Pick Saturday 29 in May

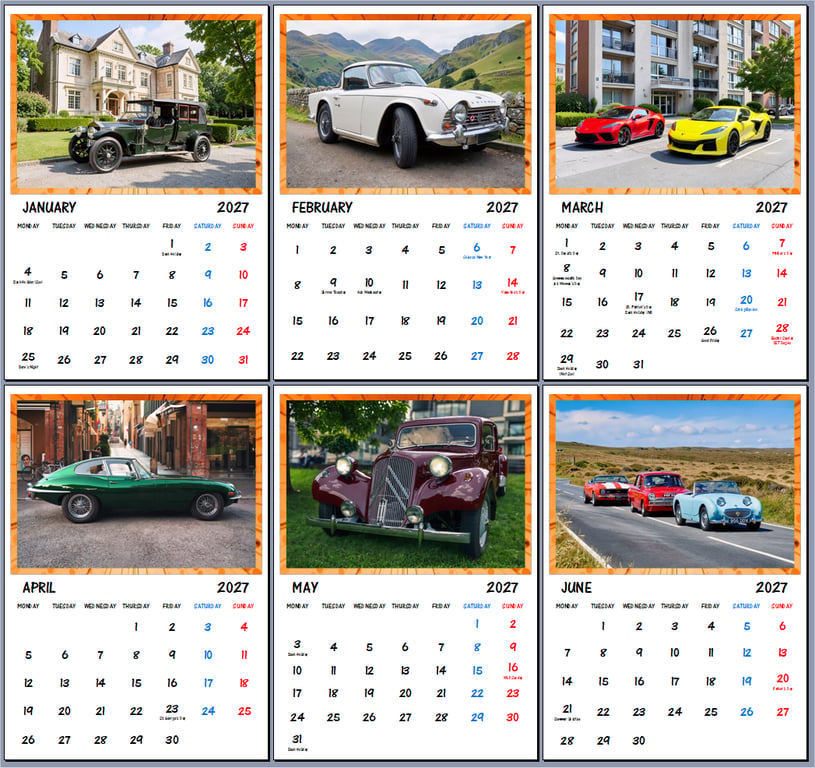(x=477, y=717)
